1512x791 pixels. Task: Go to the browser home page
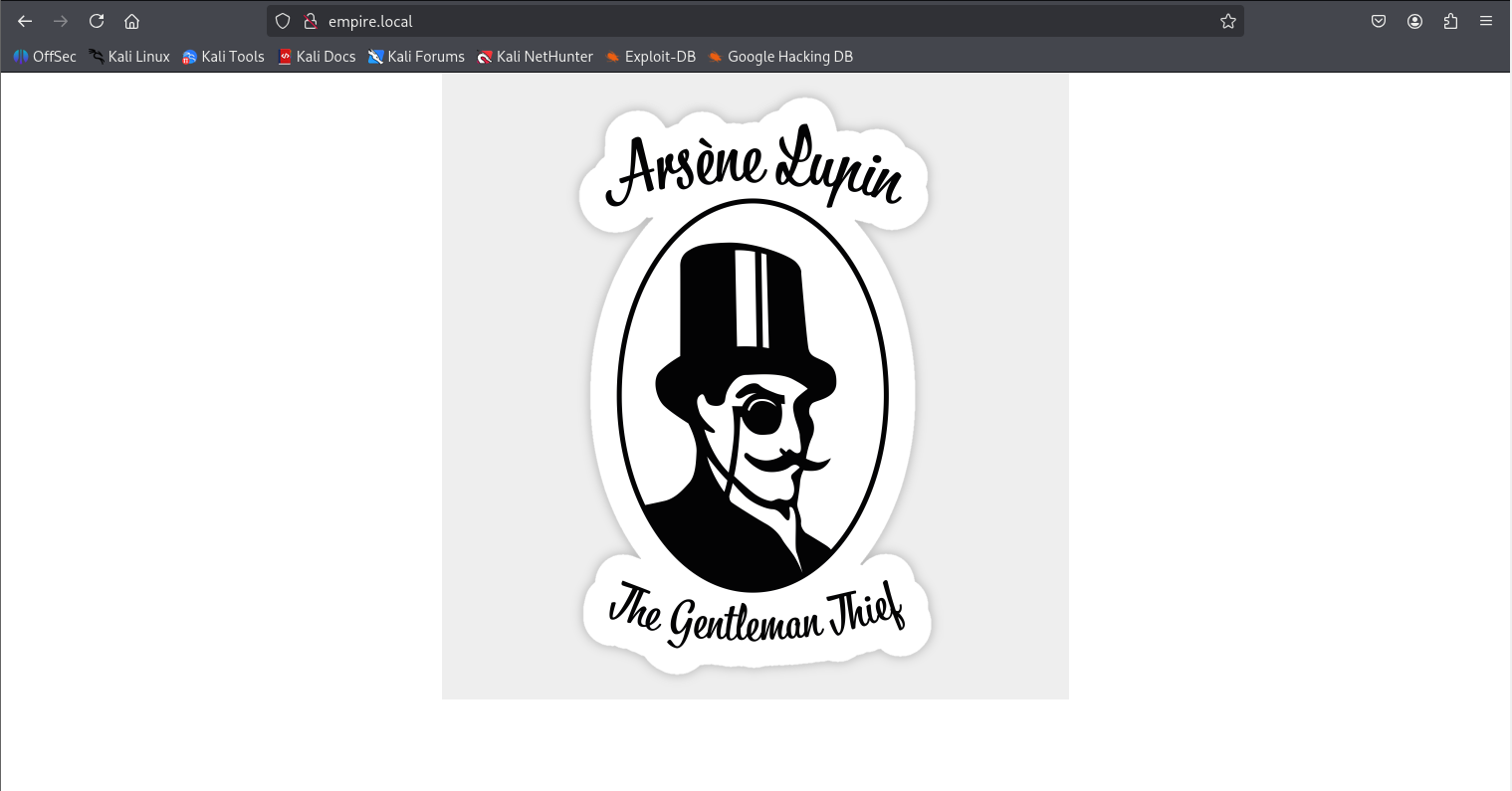tap(131, 21)
